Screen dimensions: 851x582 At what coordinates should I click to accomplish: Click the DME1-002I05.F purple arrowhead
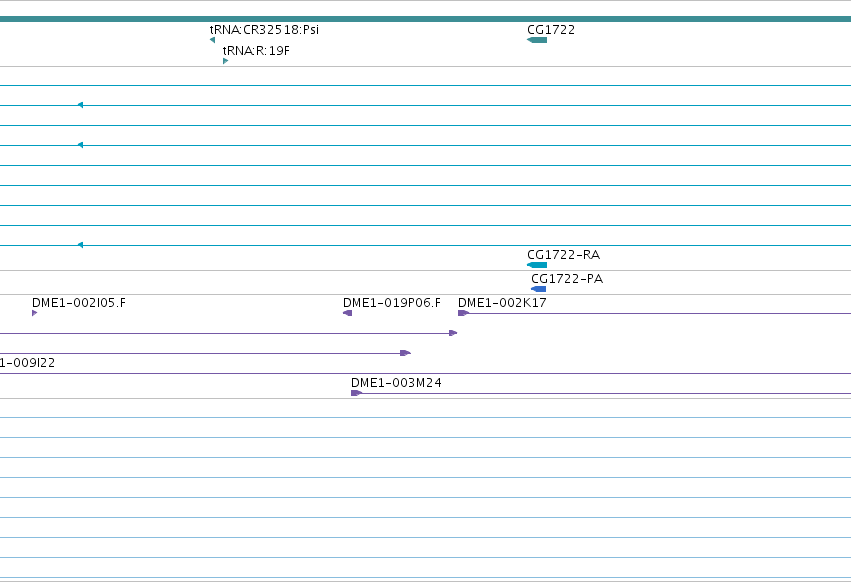click(34, 313)
